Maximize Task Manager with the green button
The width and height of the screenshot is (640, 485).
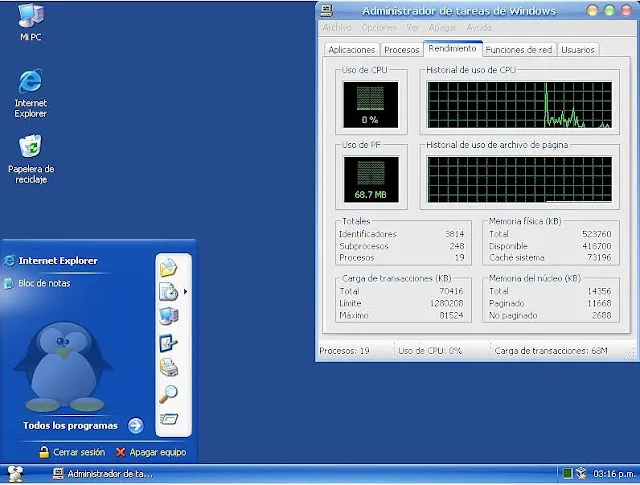(609, 11)
